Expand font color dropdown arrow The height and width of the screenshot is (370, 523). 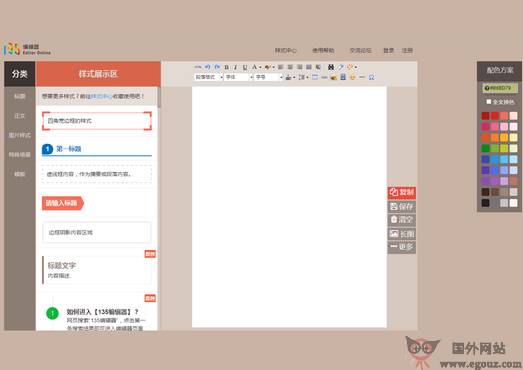click(x=260, y=67)
